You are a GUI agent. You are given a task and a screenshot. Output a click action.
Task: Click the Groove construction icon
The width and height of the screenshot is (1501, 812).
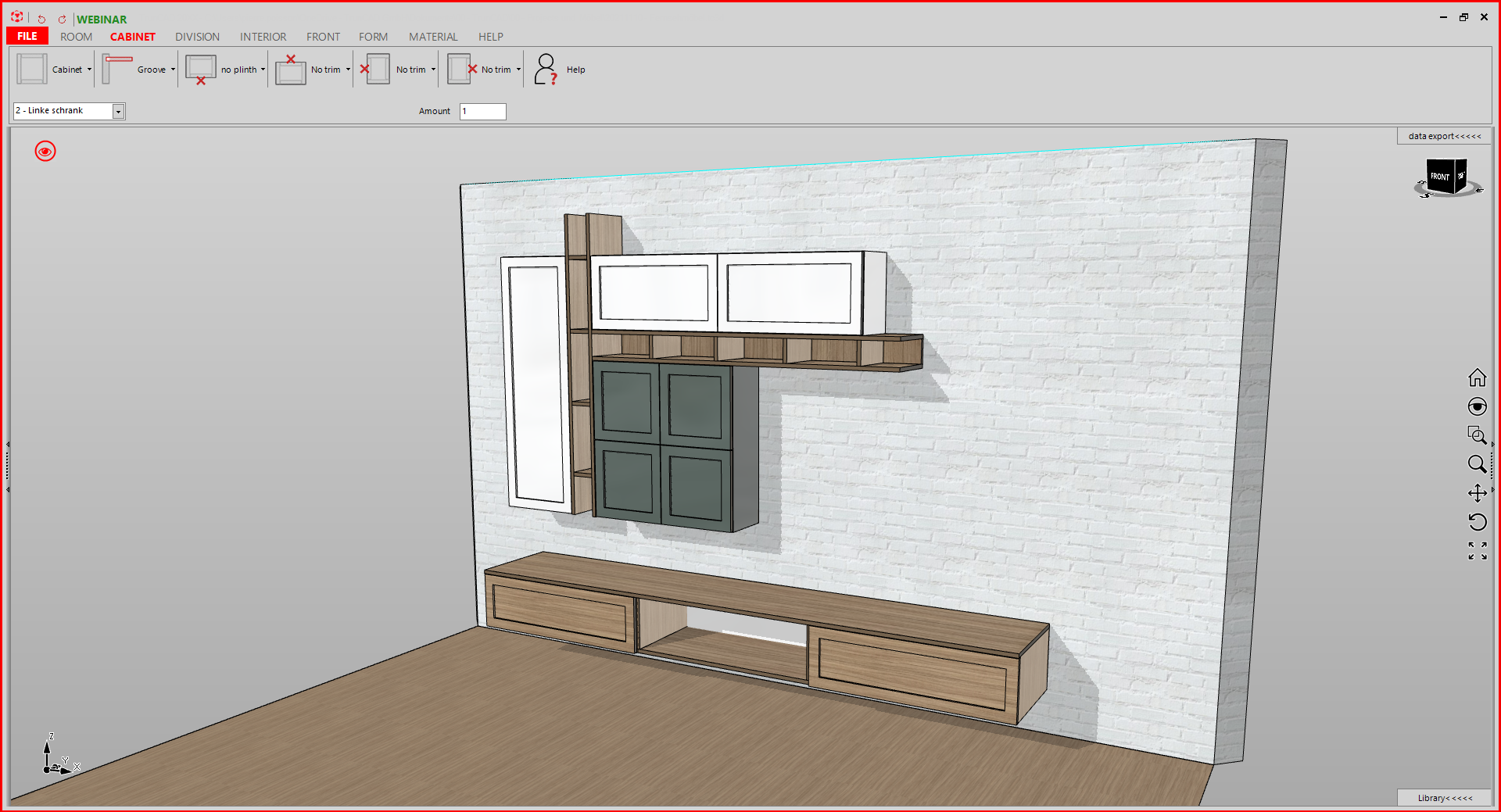(117, 69)
